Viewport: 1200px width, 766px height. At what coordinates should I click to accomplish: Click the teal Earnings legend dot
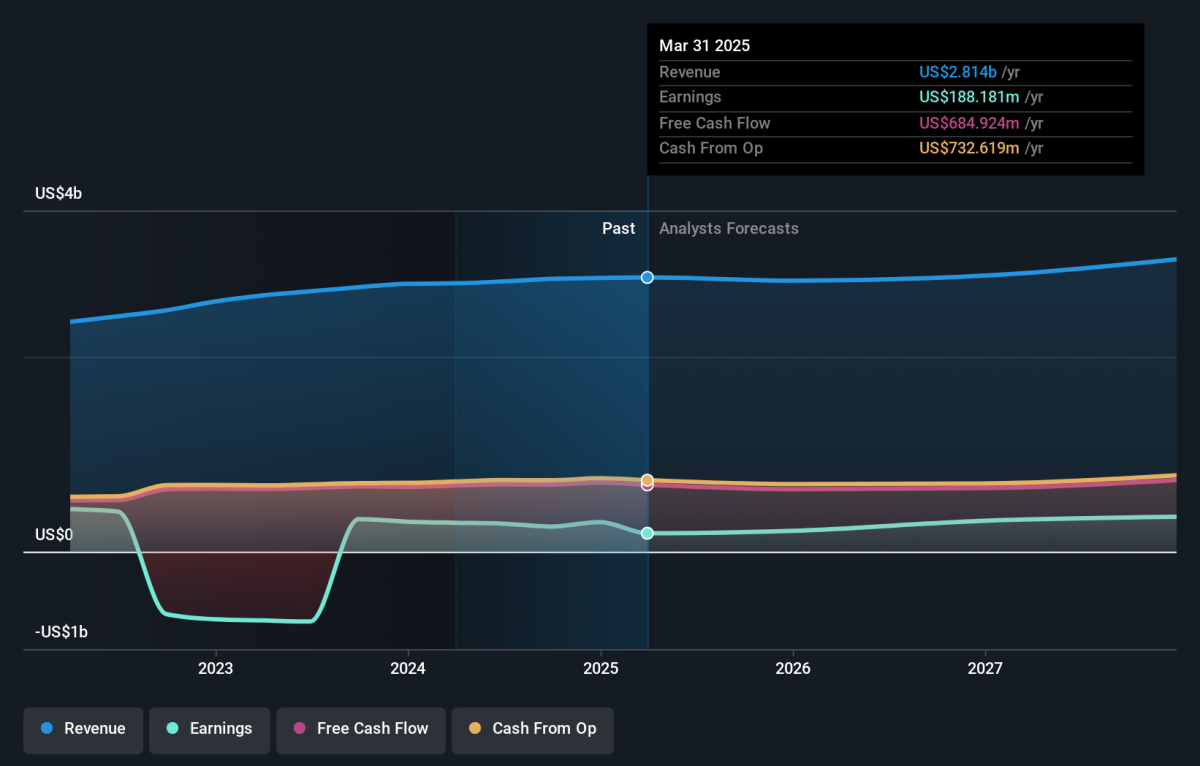[x=173, y=729]
